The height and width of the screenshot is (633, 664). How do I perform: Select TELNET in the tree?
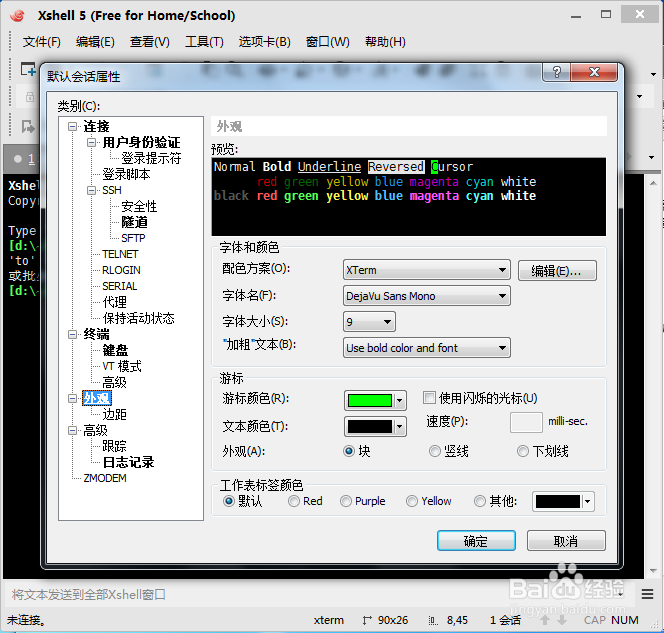[120, 254]
